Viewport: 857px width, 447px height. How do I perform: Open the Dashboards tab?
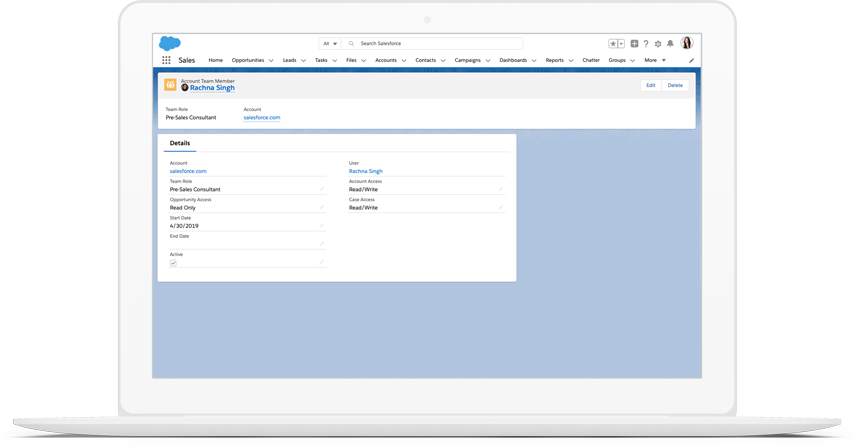[x=513, y=60]
